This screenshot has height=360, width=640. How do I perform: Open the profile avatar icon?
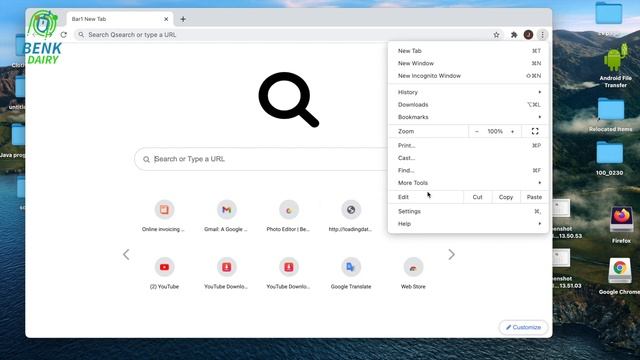(528, 35)
